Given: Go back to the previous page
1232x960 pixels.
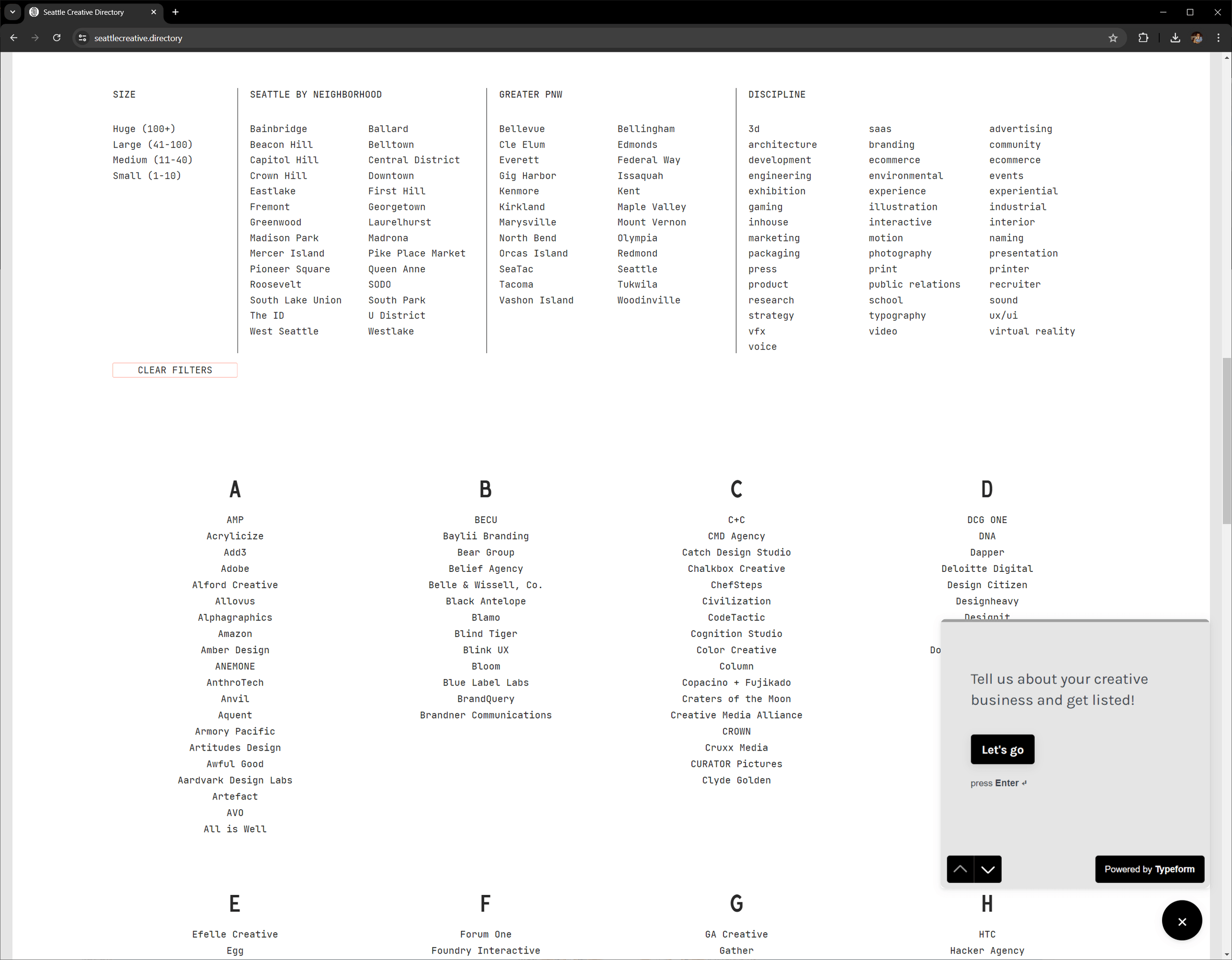Looking at the screenshot, I should click(14, 38).
